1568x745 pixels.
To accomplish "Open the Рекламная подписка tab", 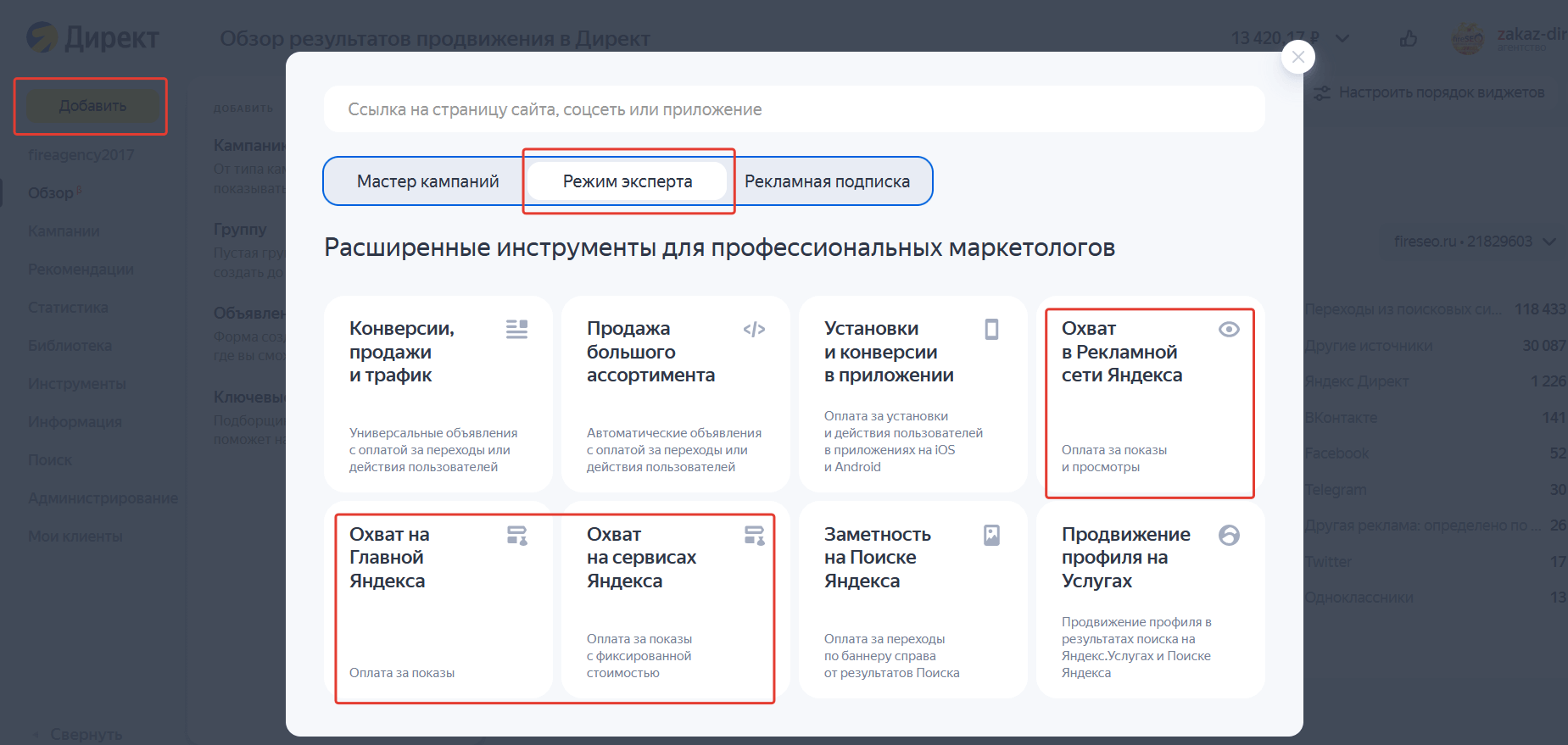I will pyautogui.click(x=827, y=181).
